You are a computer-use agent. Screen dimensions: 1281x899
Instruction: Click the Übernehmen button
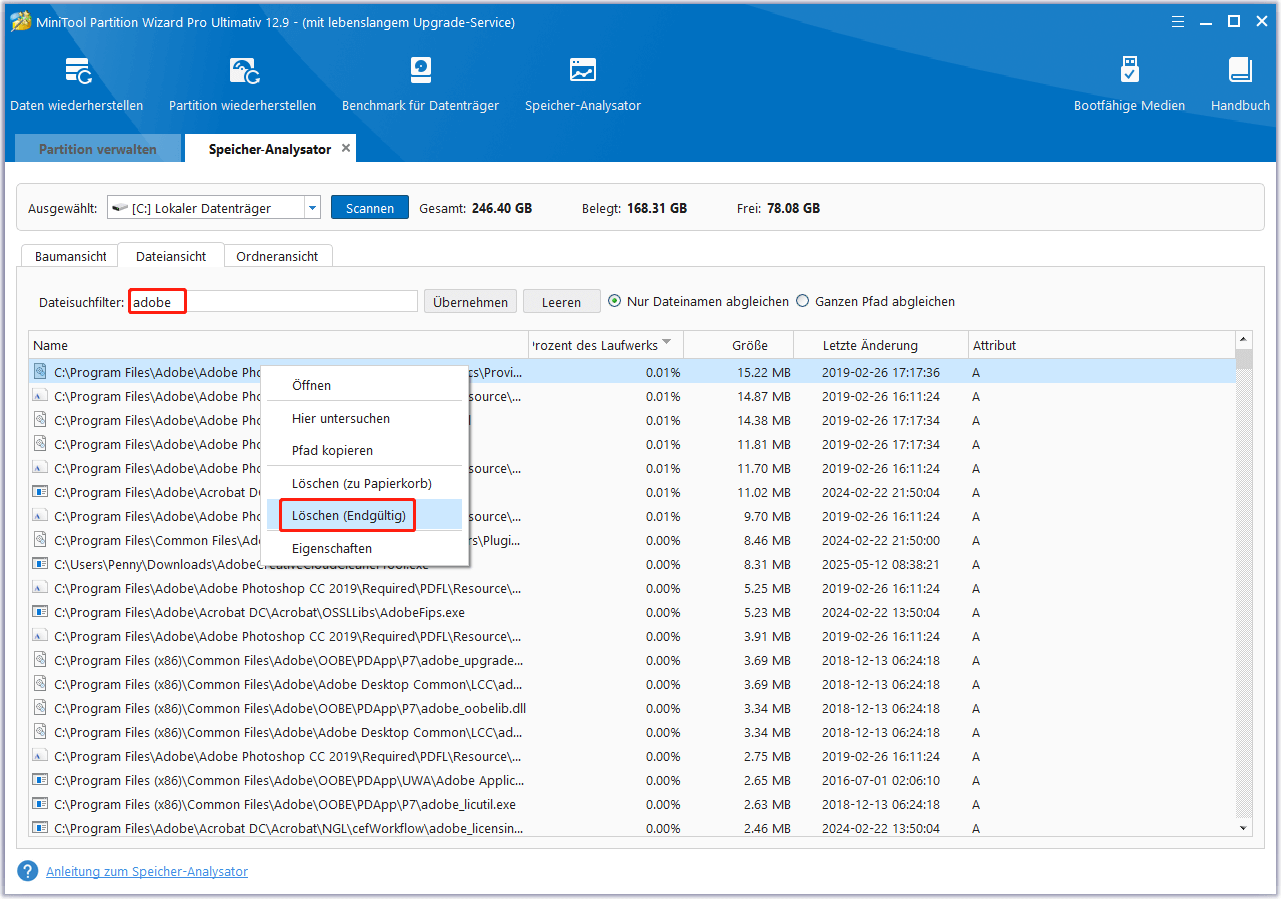471,301
